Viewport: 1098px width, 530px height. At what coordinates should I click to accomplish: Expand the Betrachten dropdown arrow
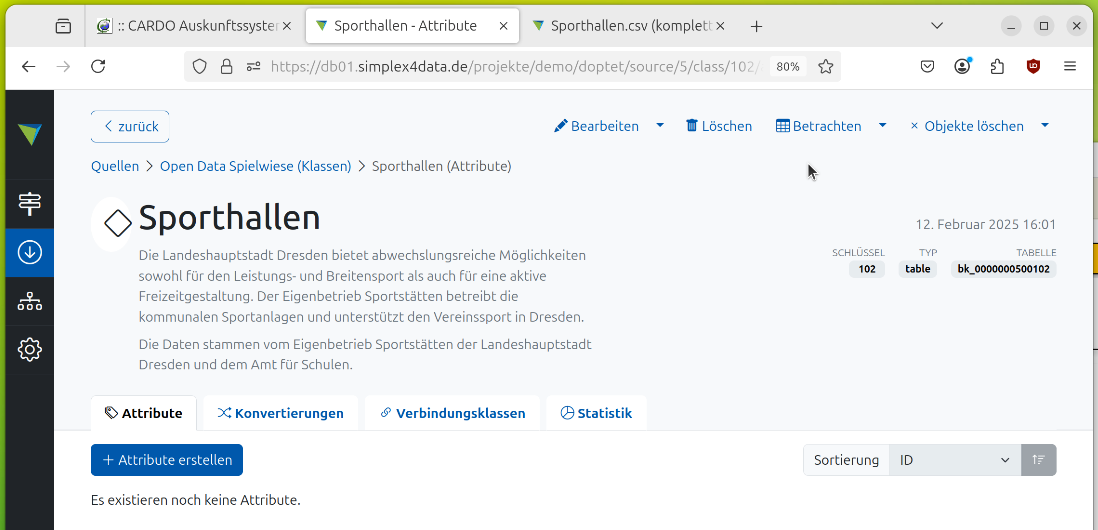(882, 126)
